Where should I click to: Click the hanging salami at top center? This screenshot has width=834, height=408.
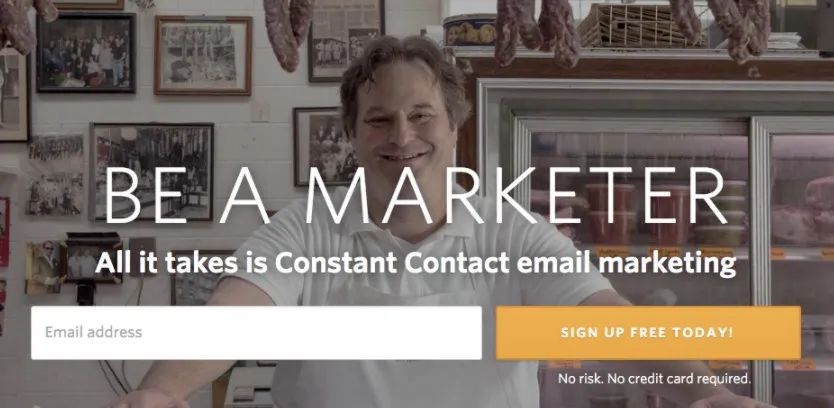coord(289,32)
